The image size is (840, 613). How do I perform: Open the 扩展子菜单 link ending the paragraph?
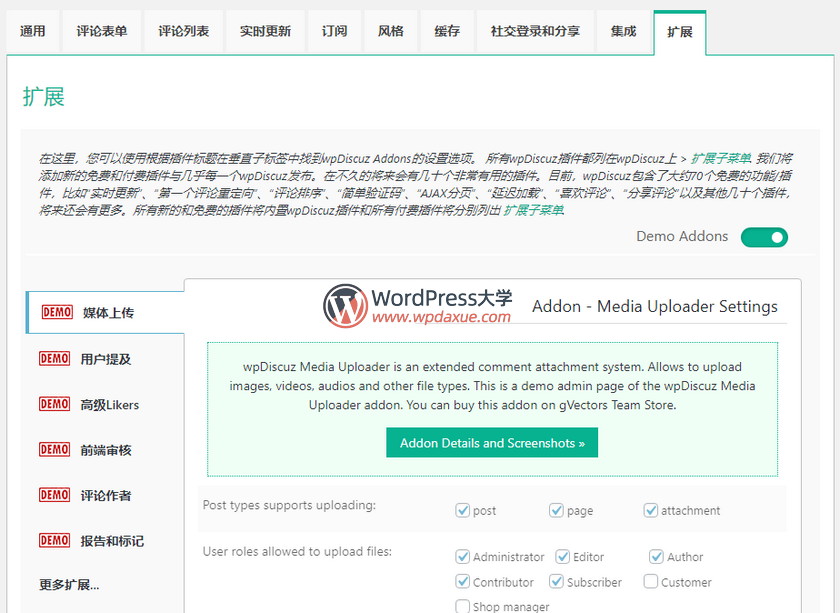[x=533, y=210]
